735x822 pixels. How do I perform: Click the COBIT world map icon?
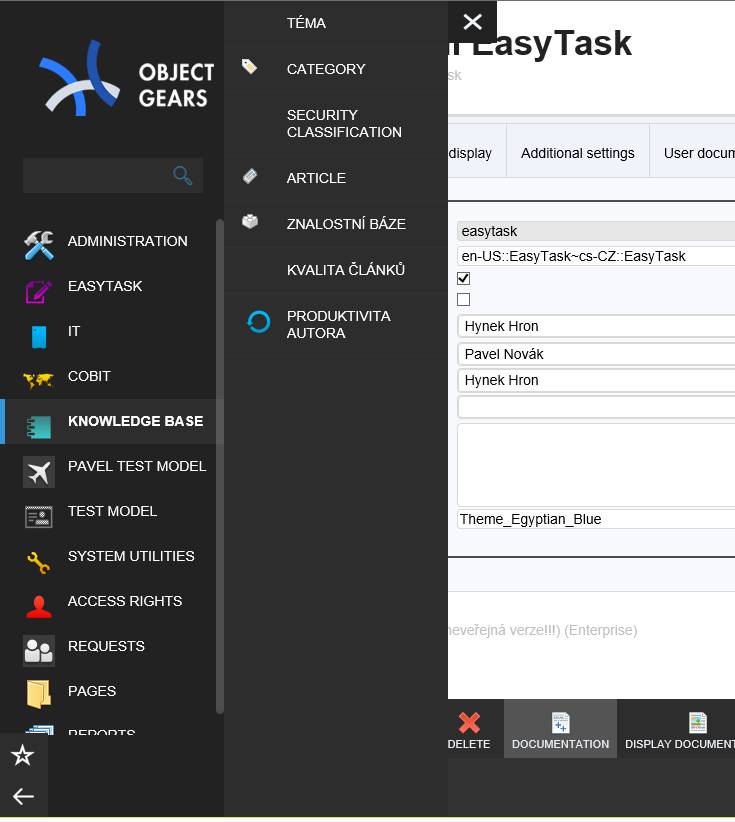[x=38, y=380]
